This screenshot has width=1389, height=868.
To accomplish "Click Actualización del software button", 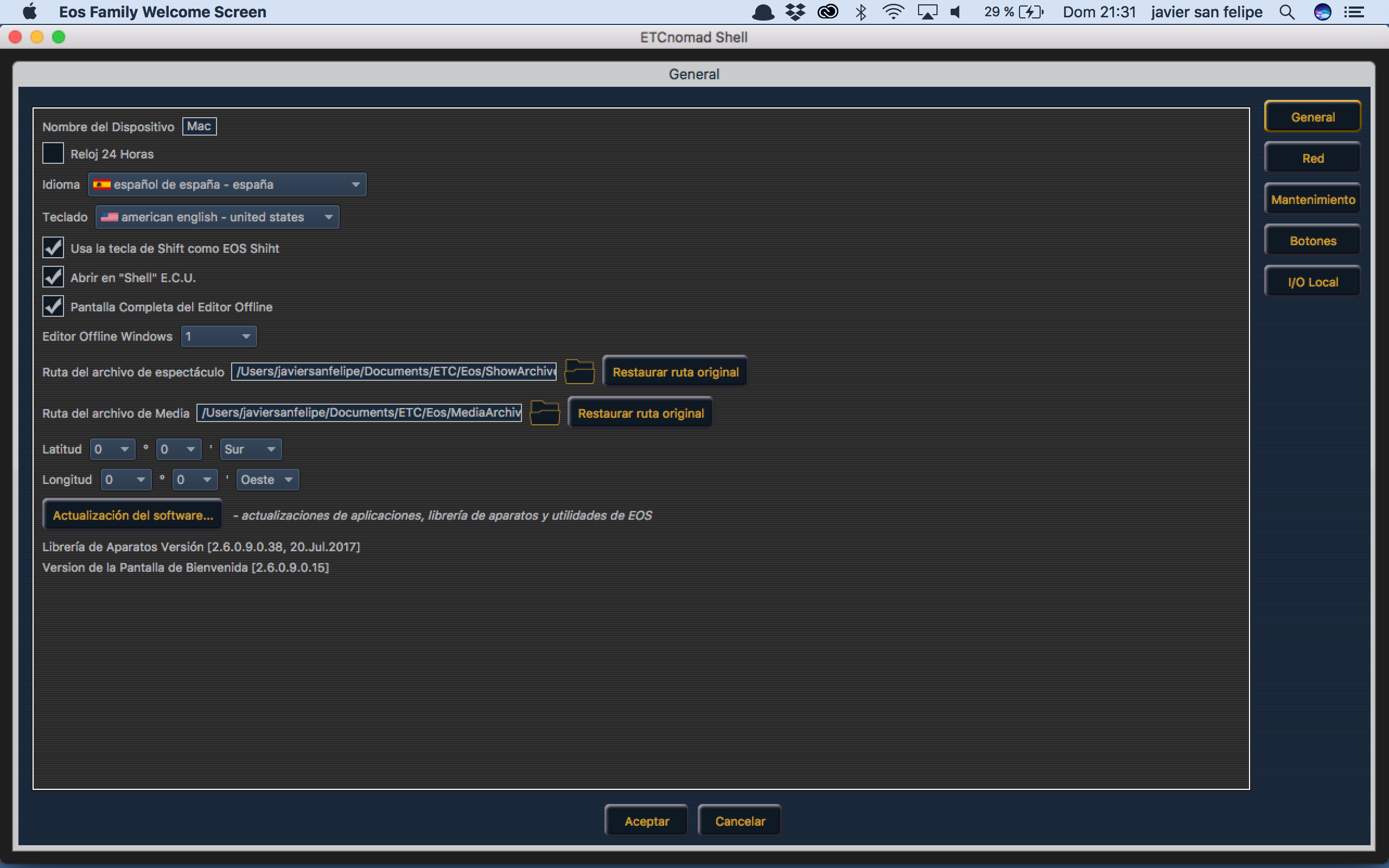I will (132, 515).
